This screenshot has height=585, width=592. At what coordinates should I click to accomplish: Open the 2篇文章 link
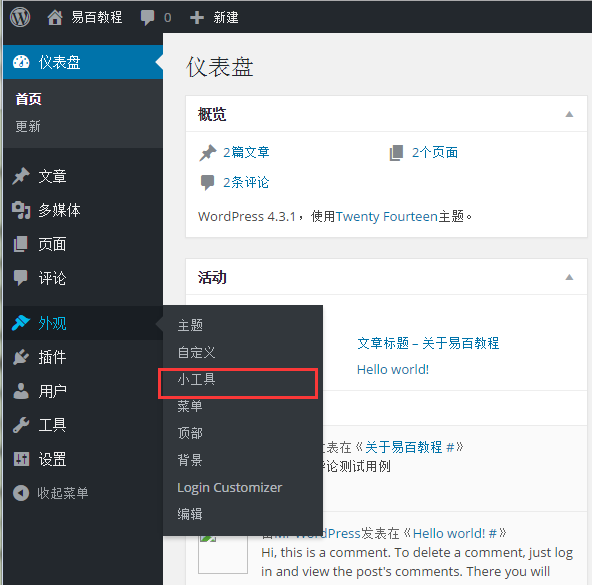click(246, 152)
